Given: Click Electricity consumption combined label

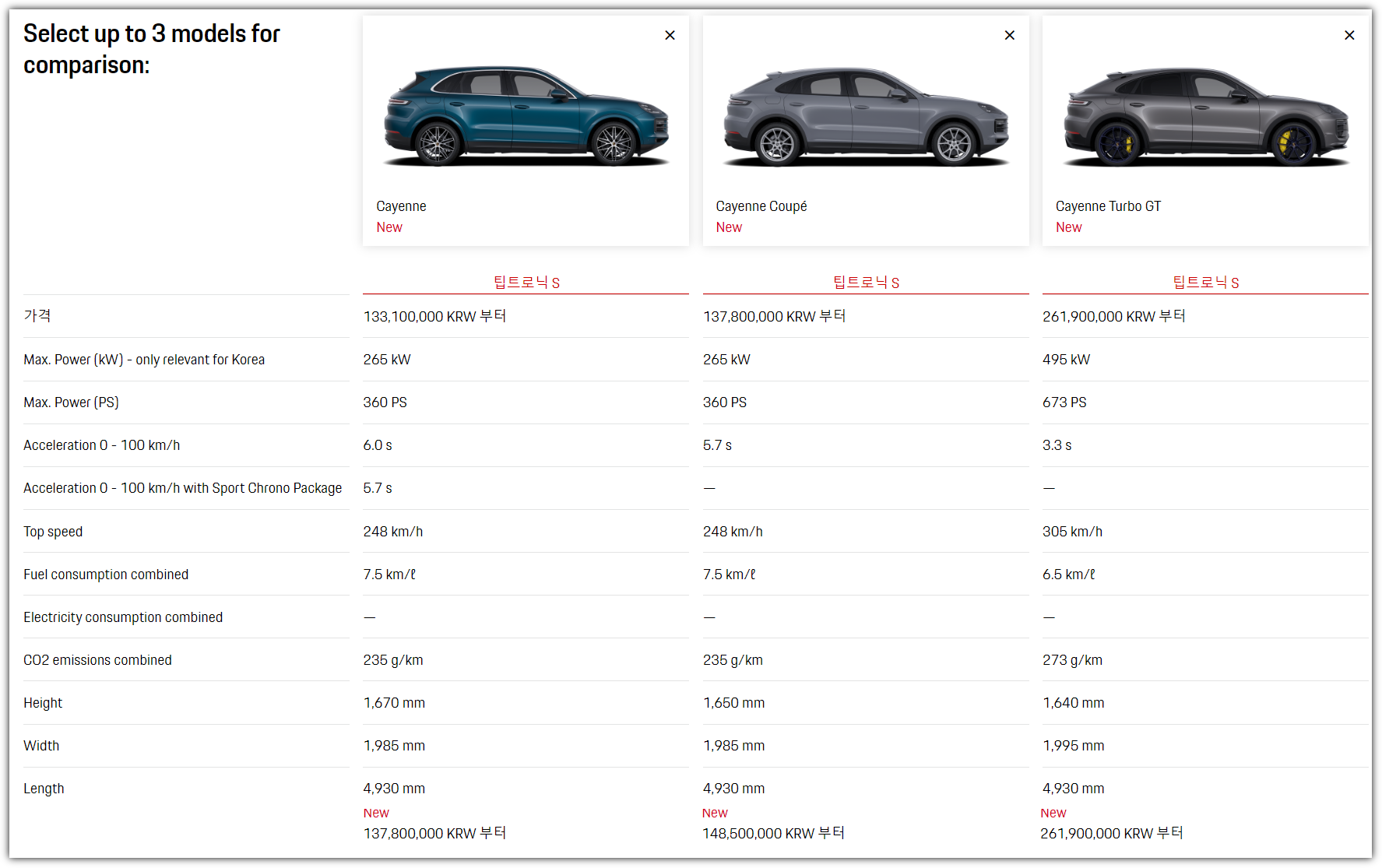Looking at the screenshot, I should click(x=123, y=617).
